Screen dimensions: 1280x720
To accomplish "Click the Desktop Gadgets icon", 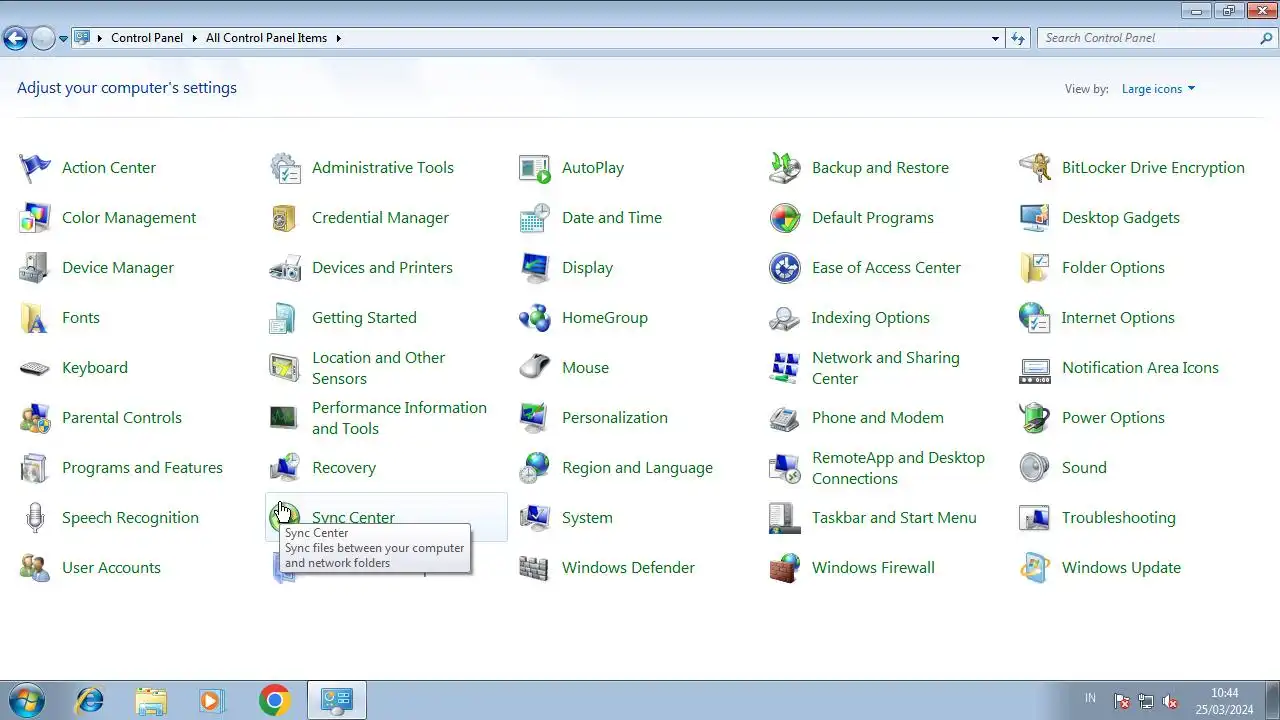I will point(1035,218).
